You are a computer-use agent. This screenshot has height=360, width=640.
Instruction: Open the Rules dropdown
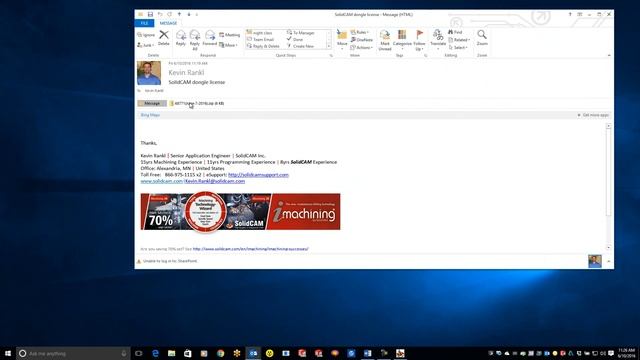tap(360, 32)
